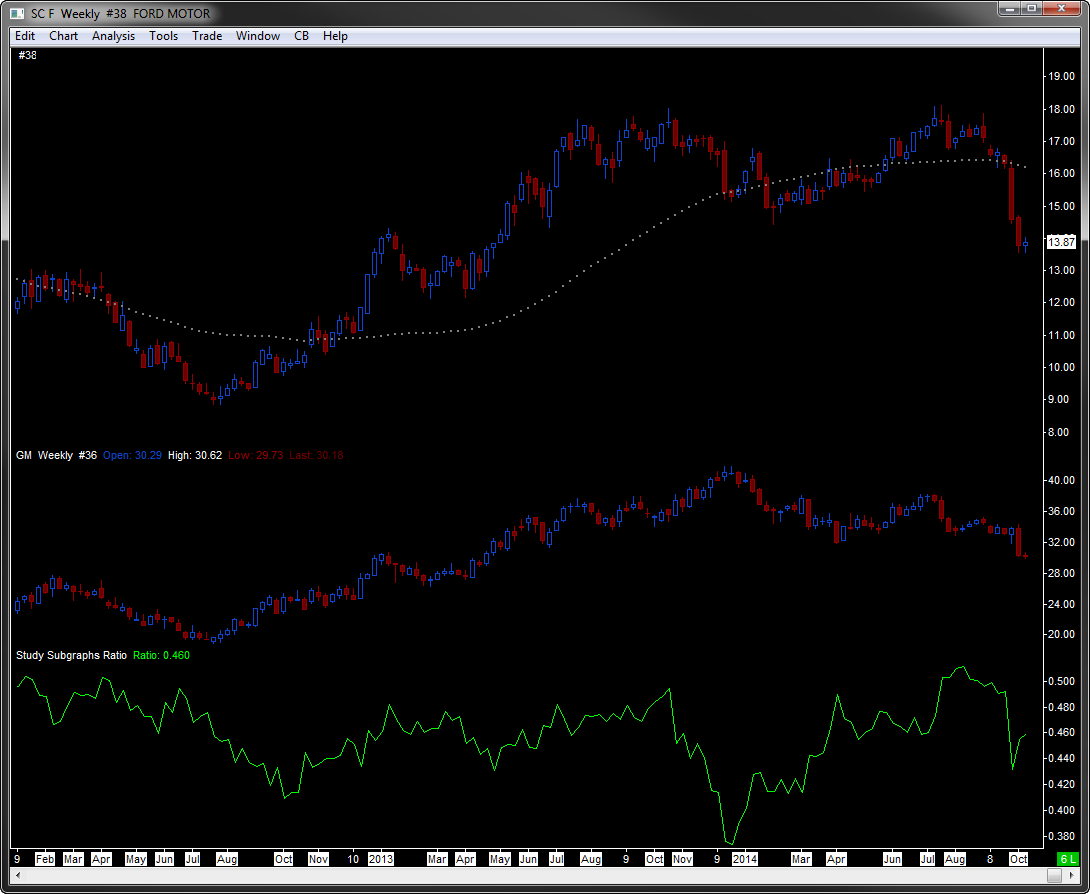Click the GM Low: 29.73 value
Screen dimensions: 1090x894
click(256, 455)
